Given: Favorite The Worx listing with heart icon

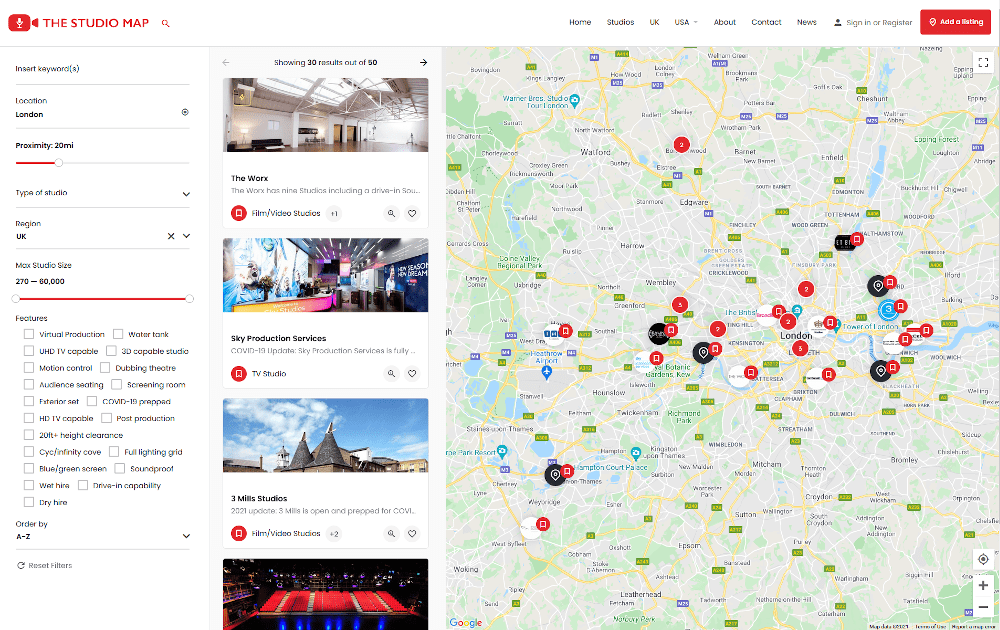Looking at the screenshot, I should coord(412,214).
